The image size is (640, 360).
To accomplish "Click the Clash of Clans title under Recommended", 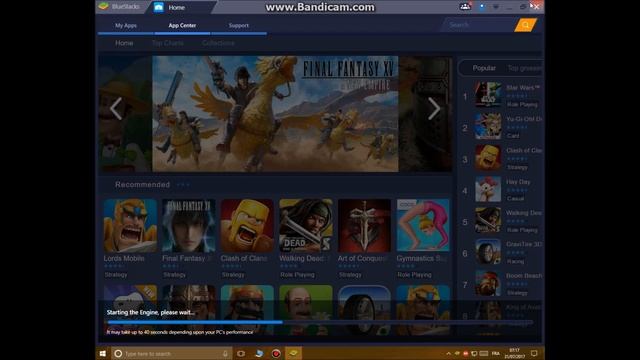I will 244,258.
